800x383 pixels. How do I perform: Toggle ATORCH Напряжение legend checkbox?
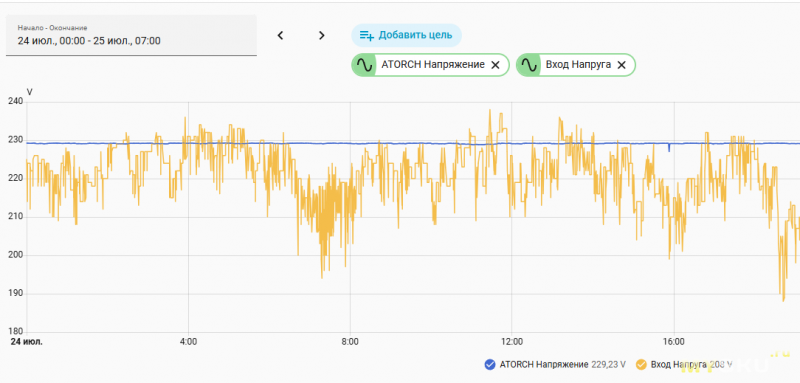pos(490,365)
